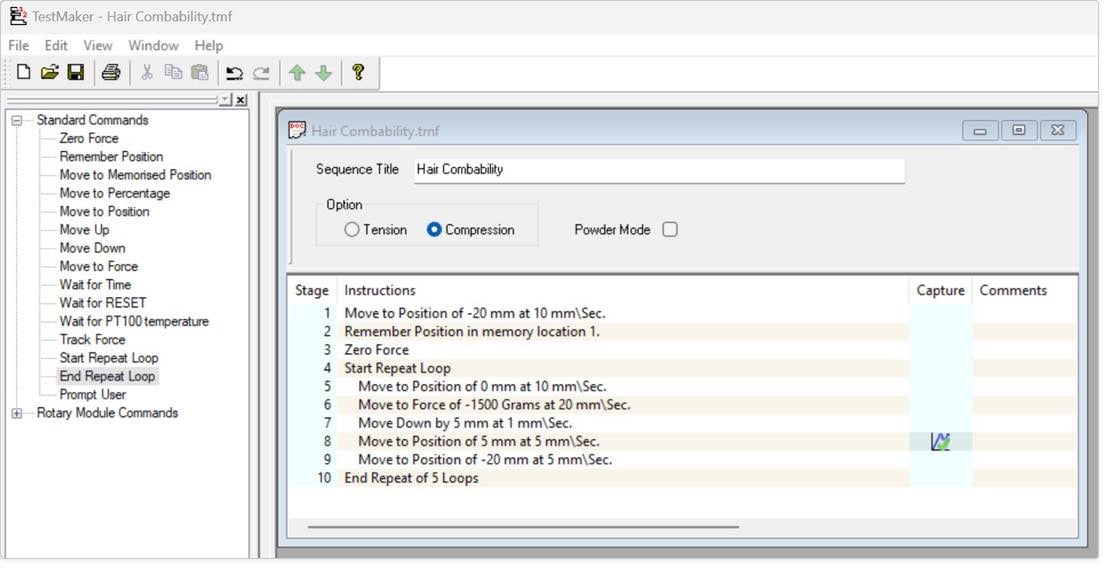Viewport: 1110px width, 568px height.
Task: Print the test sequence
Action: point(111,72)
